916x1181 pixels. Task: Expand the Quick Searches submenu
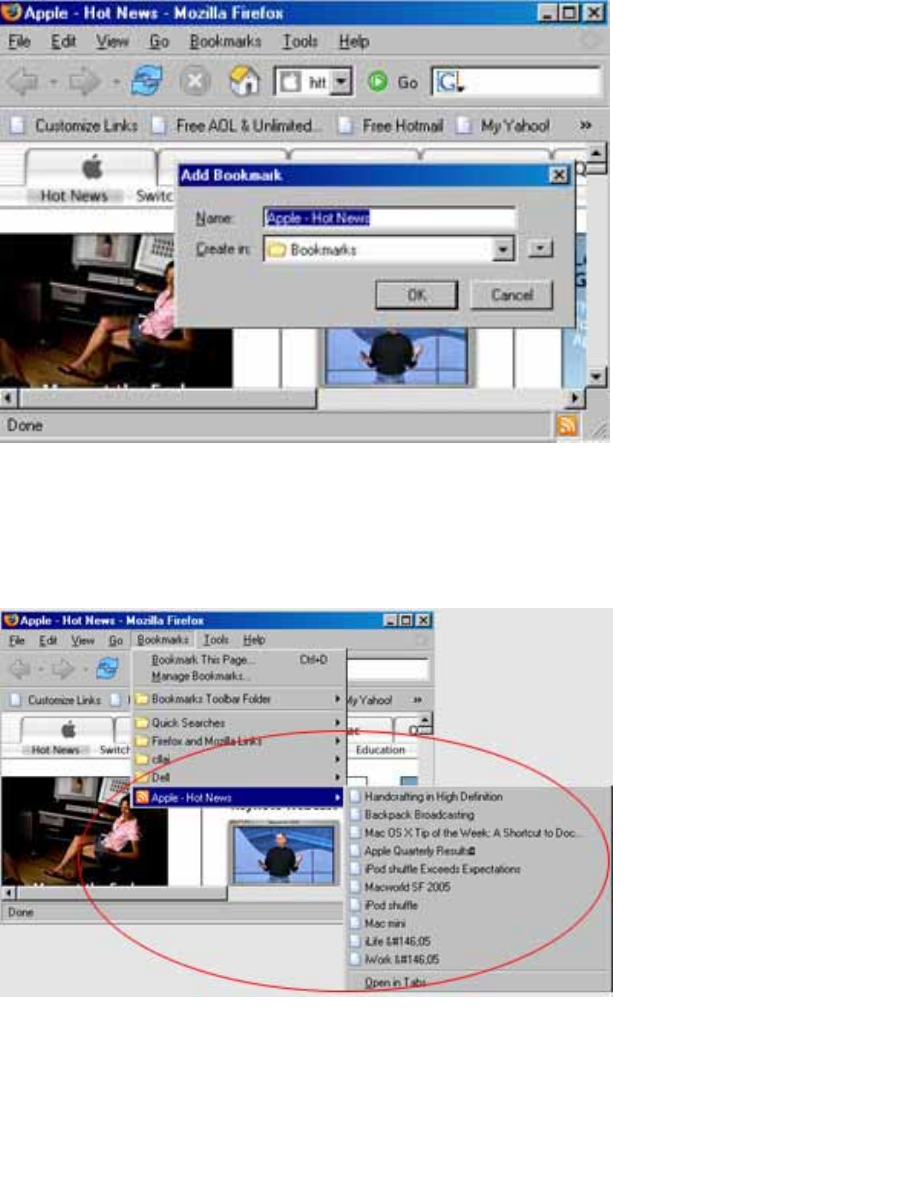pos(337,722)
